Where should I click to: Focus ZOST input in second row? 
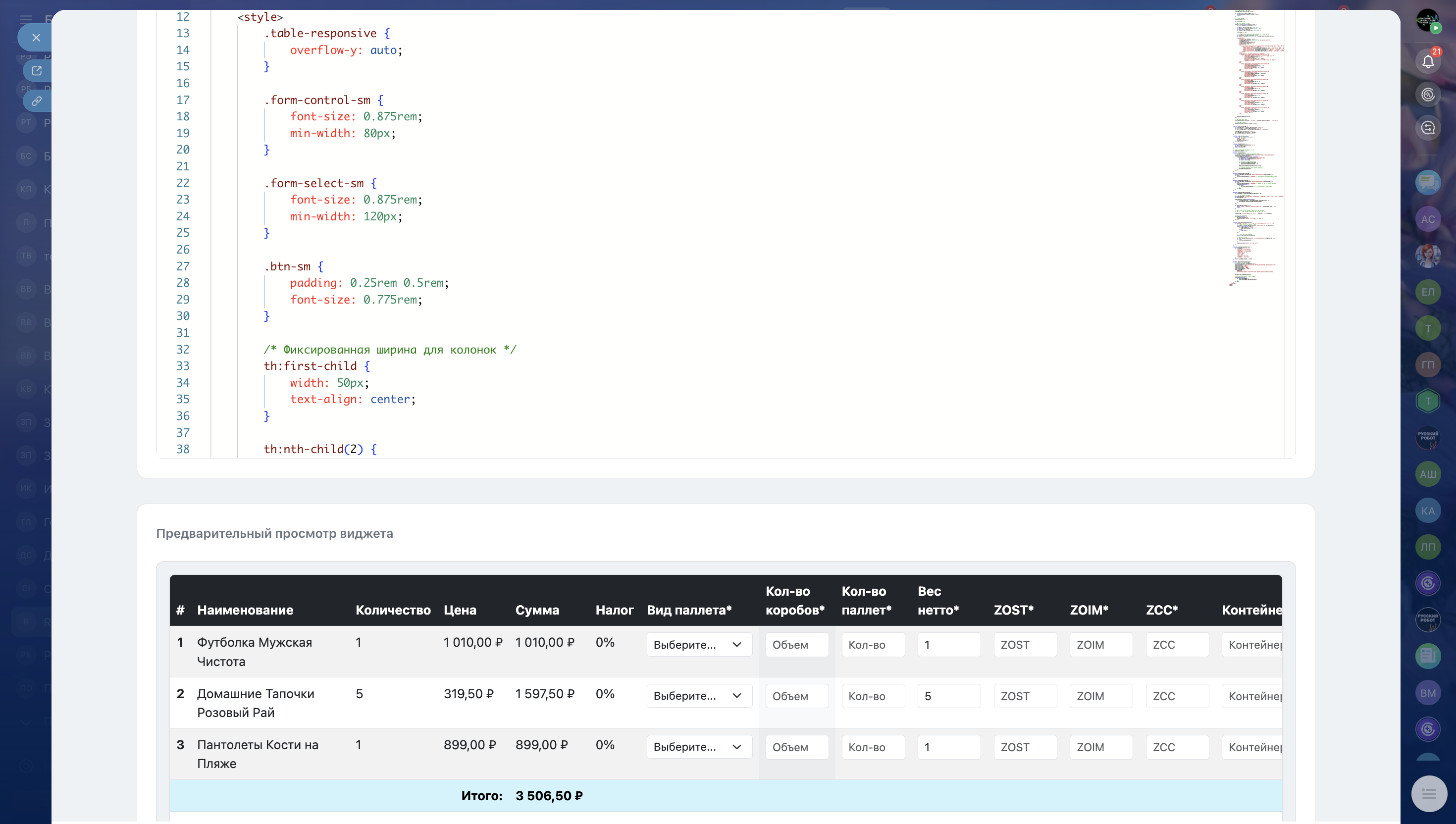pos(1025,696)
